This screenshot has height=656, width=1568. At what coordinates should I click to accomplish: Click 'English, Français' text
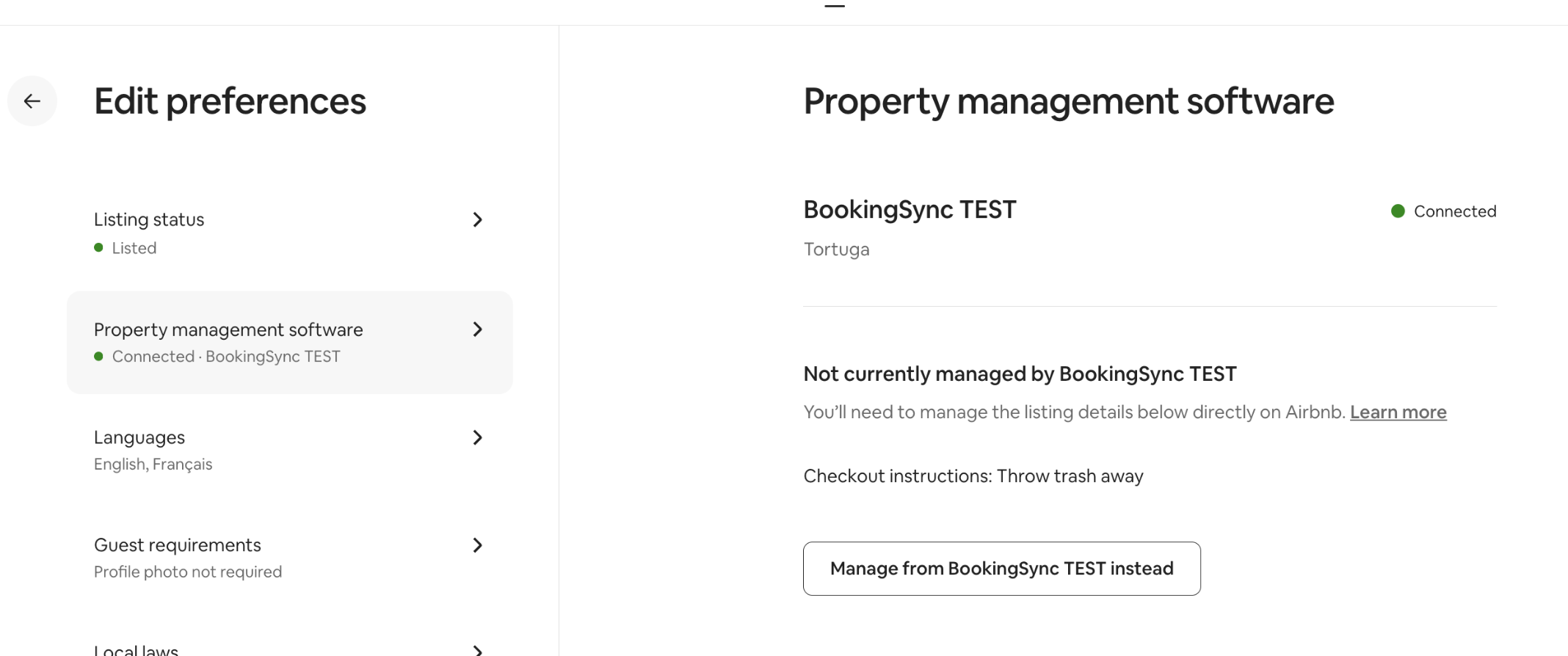pos(153,464)
